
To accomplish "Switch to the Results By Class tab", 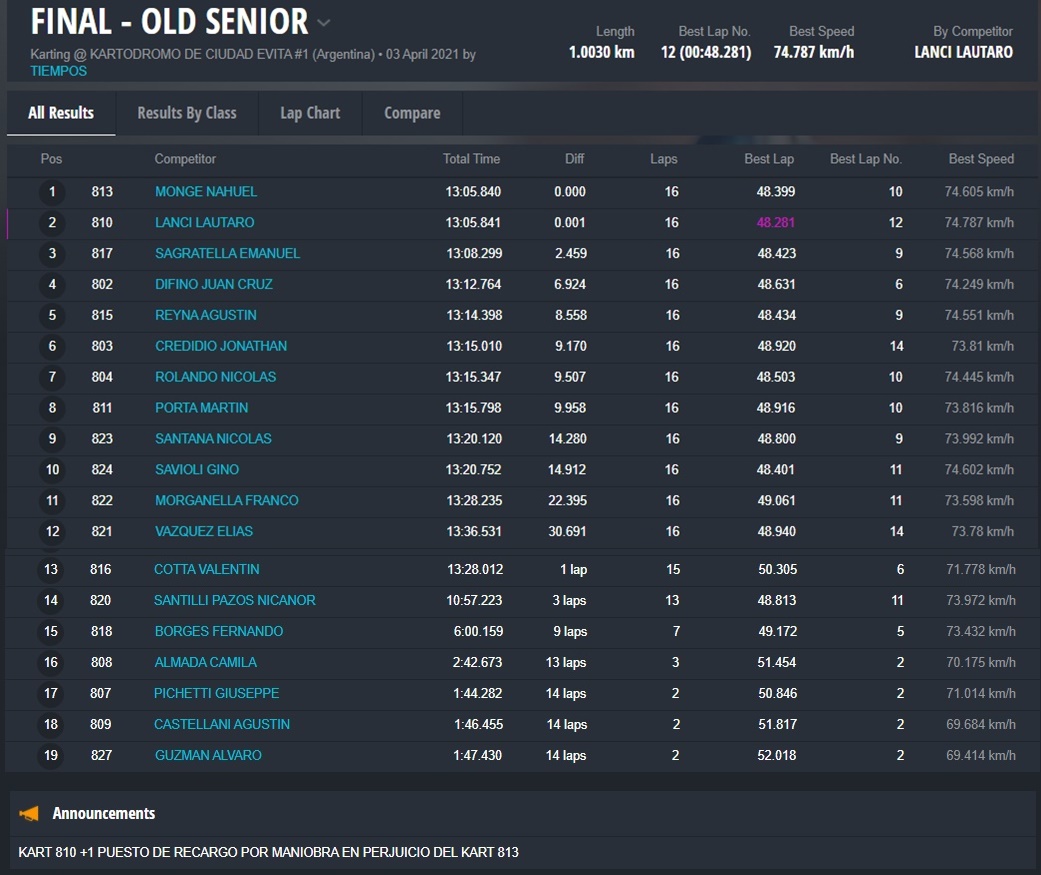I will coord(187,113).
